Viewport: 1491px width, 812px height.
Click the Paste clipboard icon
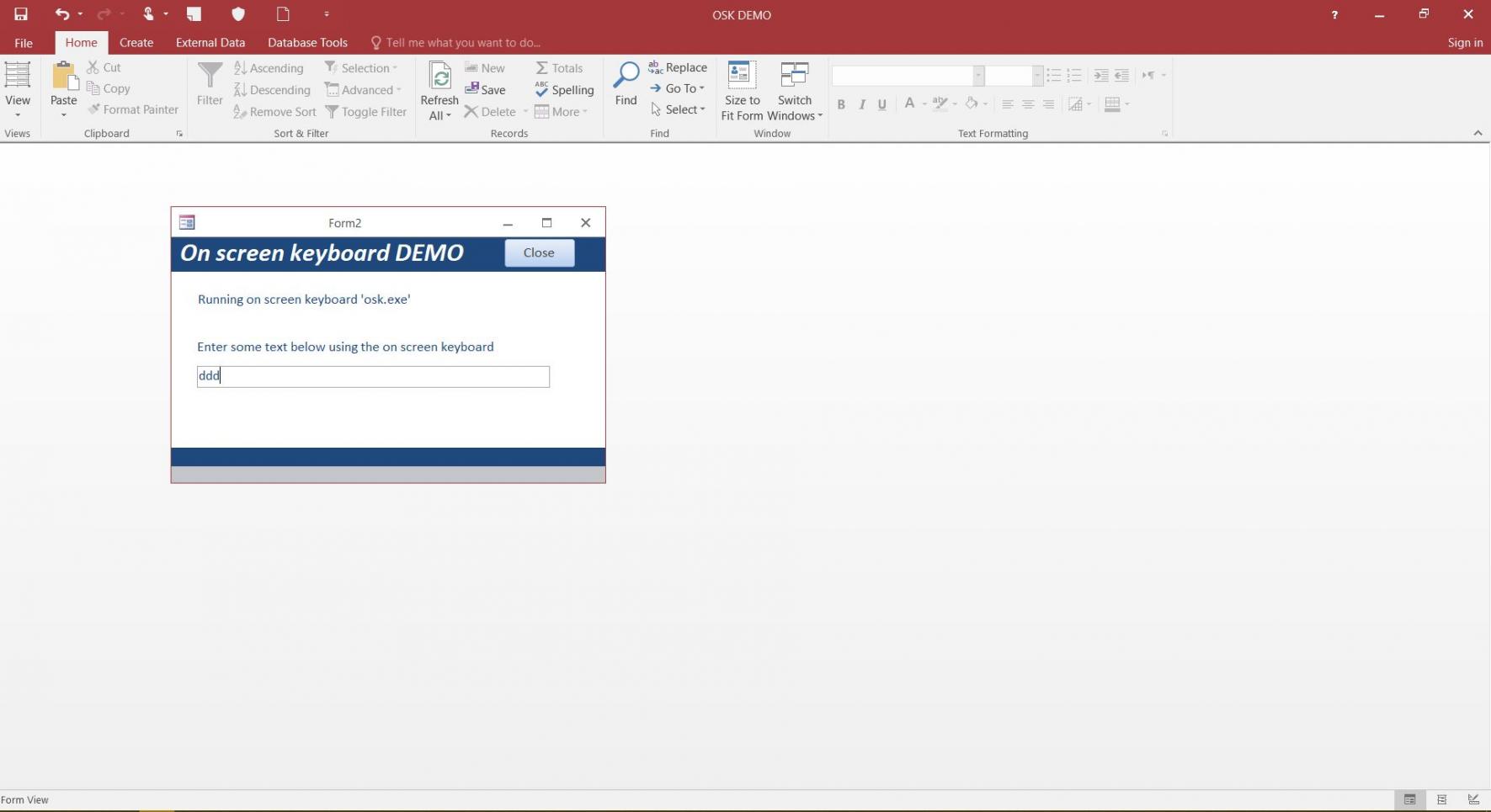point(64,77)
